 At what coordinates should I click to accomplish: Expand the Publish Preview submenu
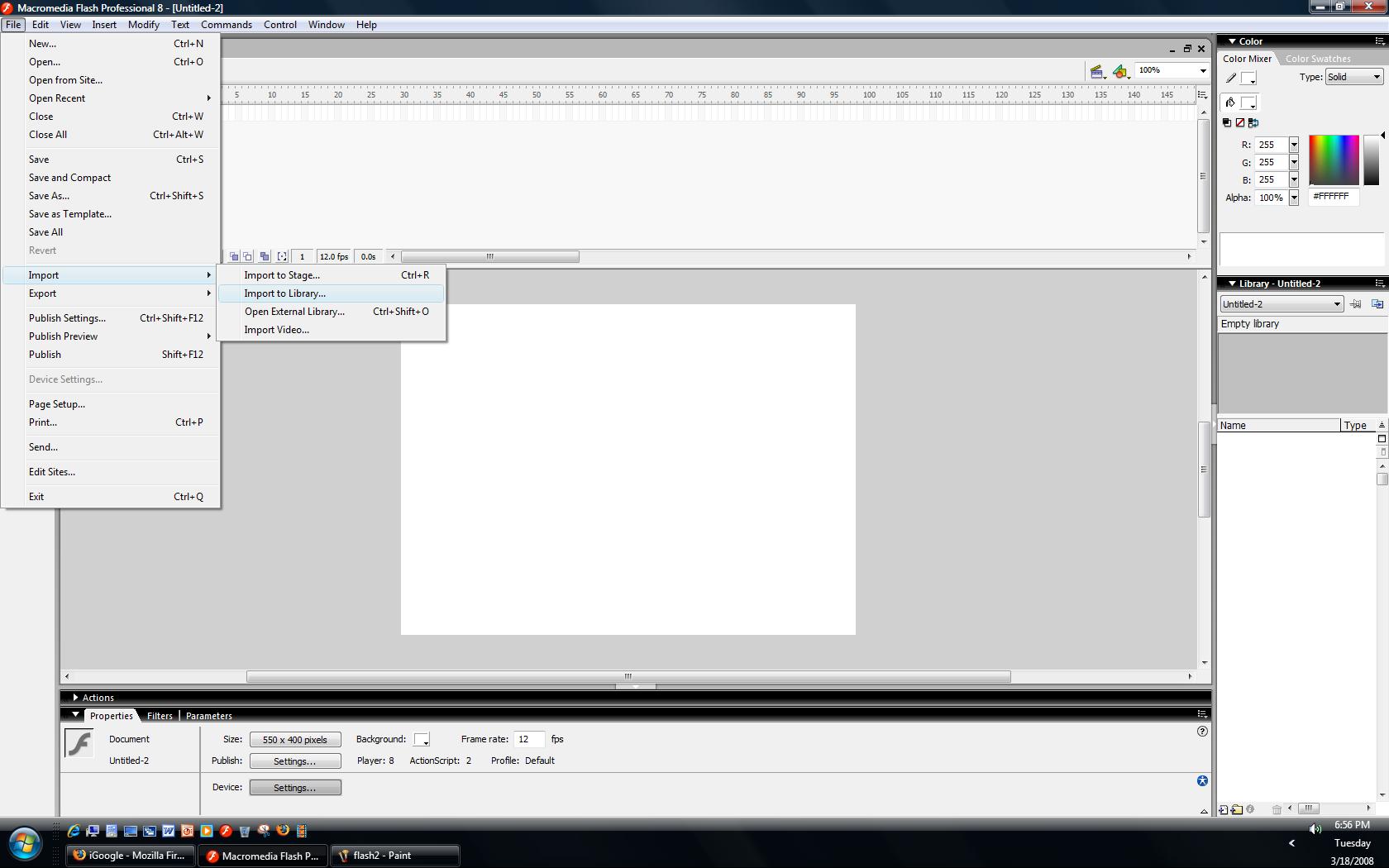[111, 336]
